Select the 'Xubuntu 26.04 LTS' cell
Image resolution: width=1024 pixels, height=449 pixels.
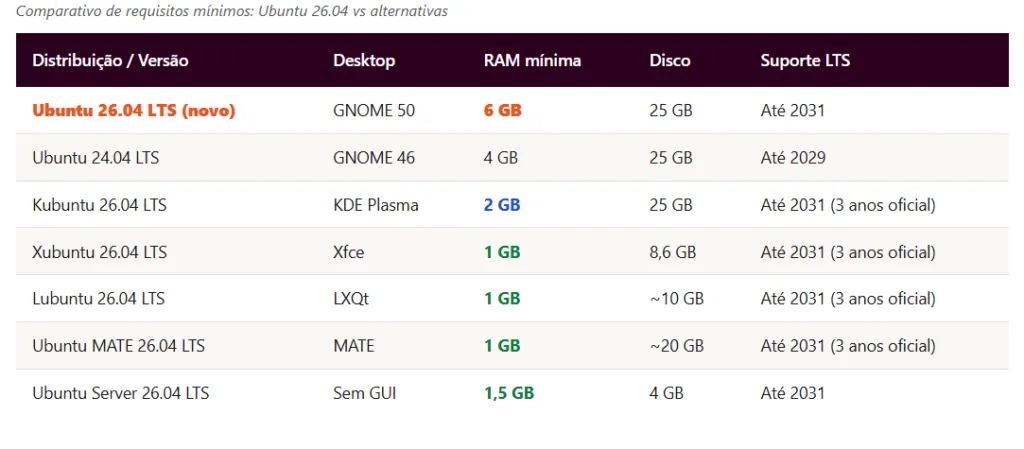tap(100, 252)
